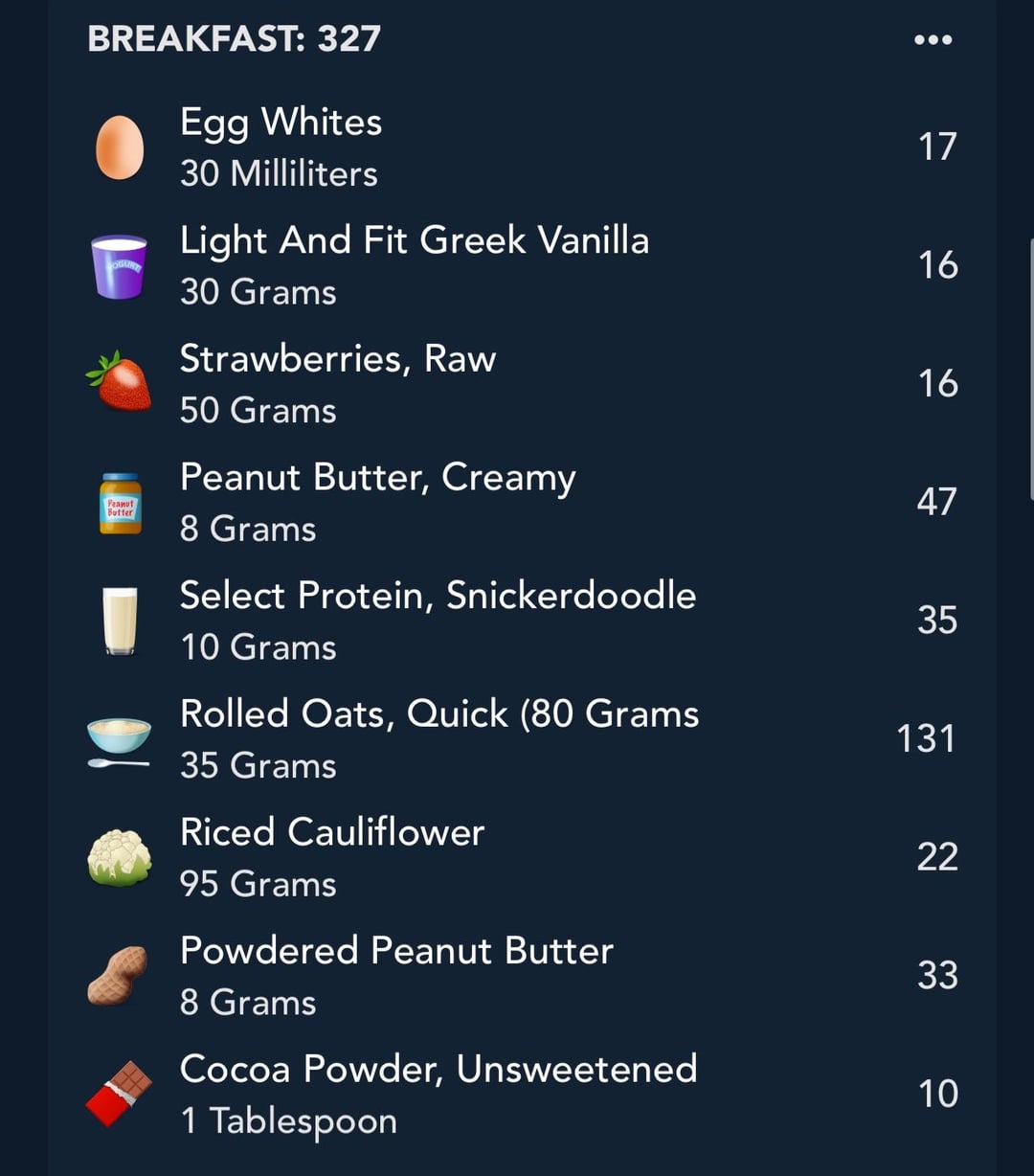Select the peanut icon for Powdered Peanut Butter
The width and height of the screenshot is (1034, 1176).
tap(118, 975)
